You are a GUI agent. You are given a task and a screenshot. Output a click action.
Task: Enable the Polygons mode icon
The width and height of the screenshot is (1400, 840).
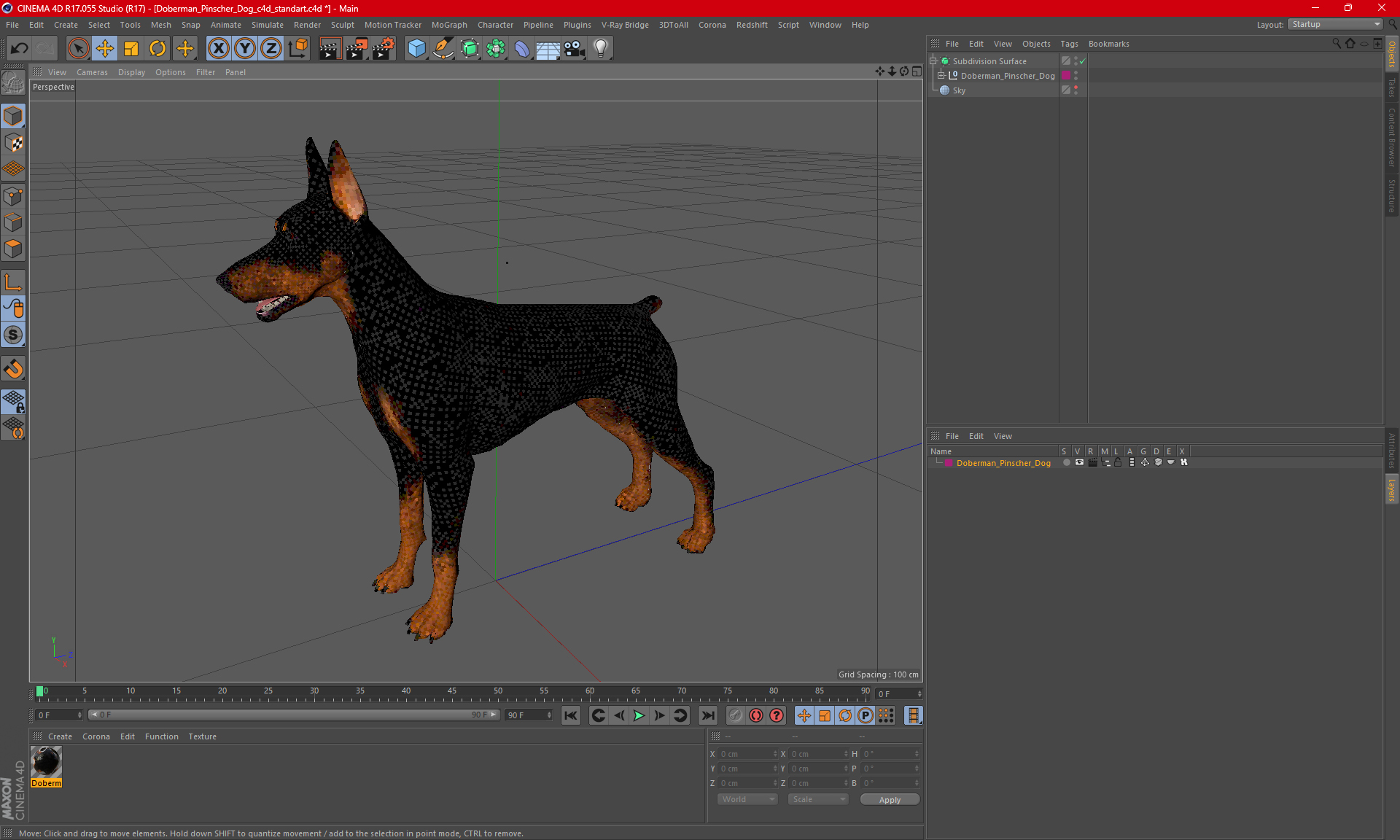tap(13, 249)
